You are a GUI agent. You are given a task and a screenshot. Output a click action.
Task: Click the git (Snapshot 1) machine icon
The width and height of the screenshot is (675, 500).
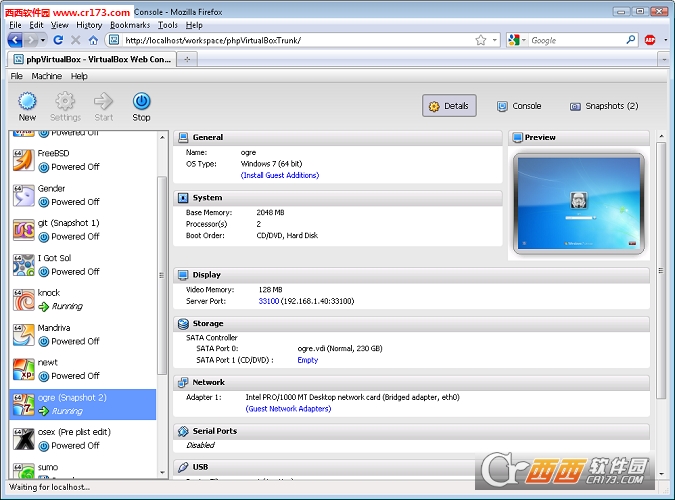(x=23, y=230)
